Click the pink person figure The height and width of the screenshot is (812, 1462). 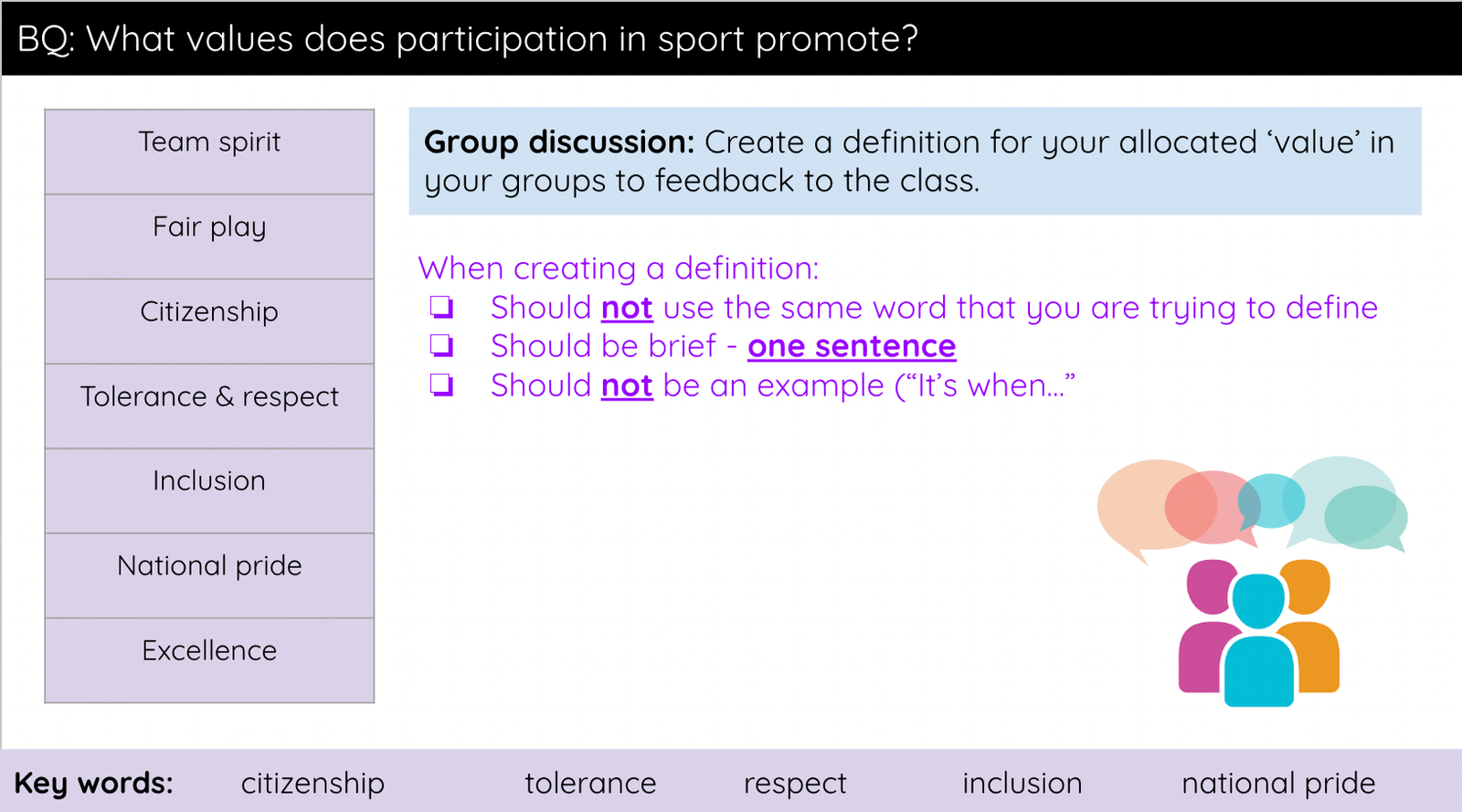1208,626
